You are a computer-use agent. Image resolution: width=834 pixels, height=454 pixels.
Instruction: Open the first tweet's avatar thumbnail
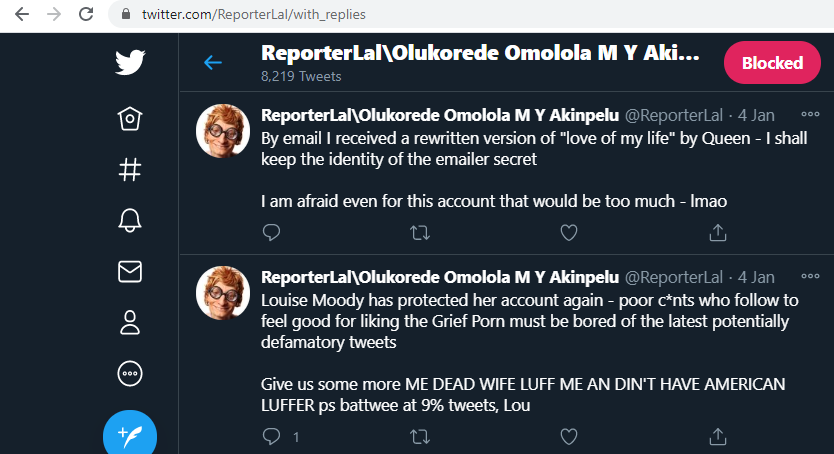click(x=222, y=129)
